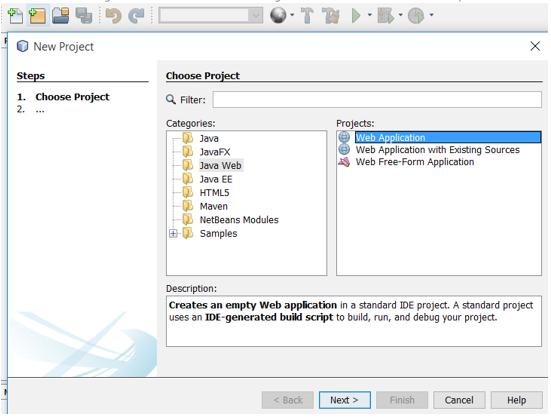Screen dimensions: 551x419
Task: Click the Open Project toolbar icon
Action: pyautogui.click(x=60, y=16)
